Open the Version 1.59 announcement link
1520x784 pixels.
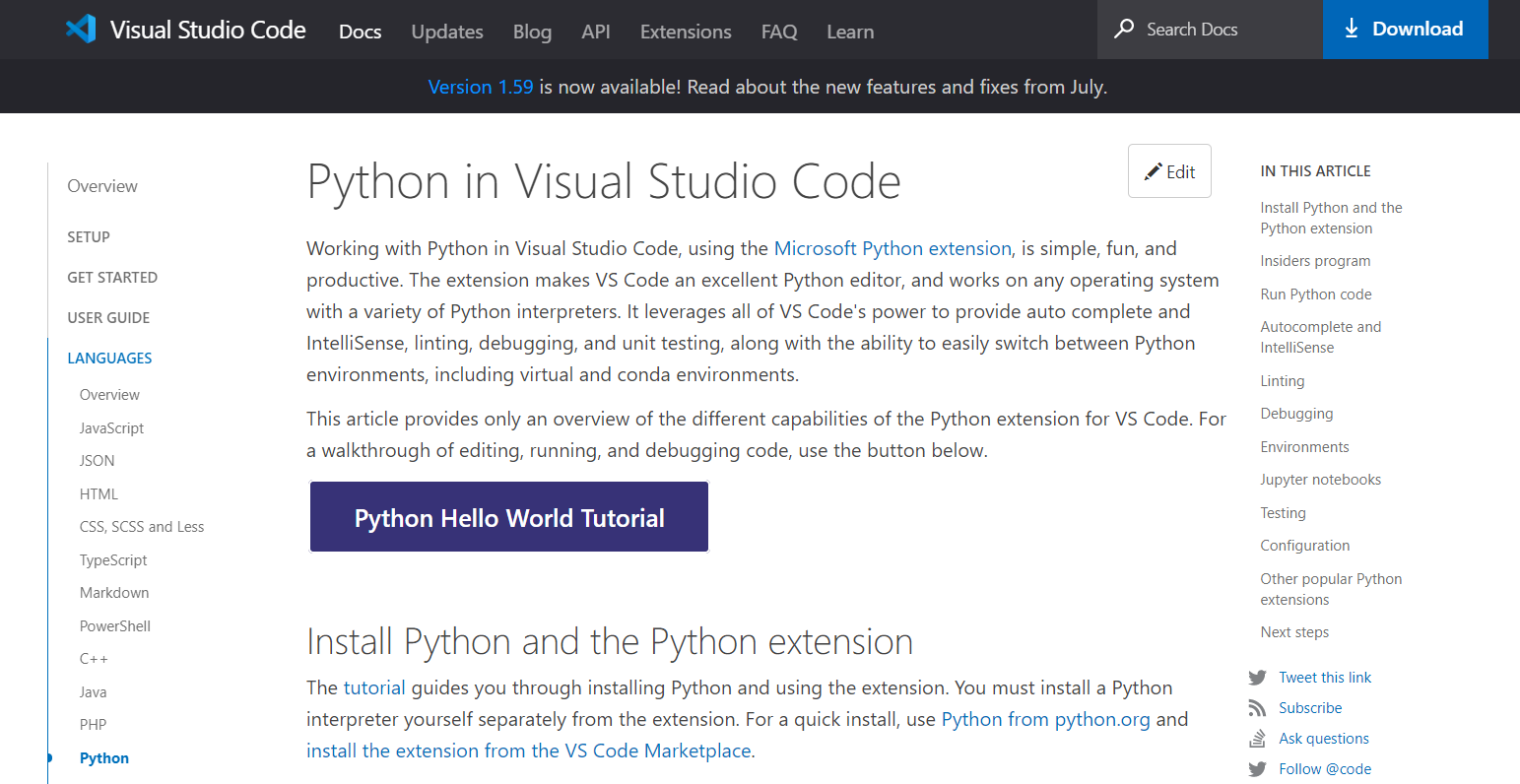481,87
